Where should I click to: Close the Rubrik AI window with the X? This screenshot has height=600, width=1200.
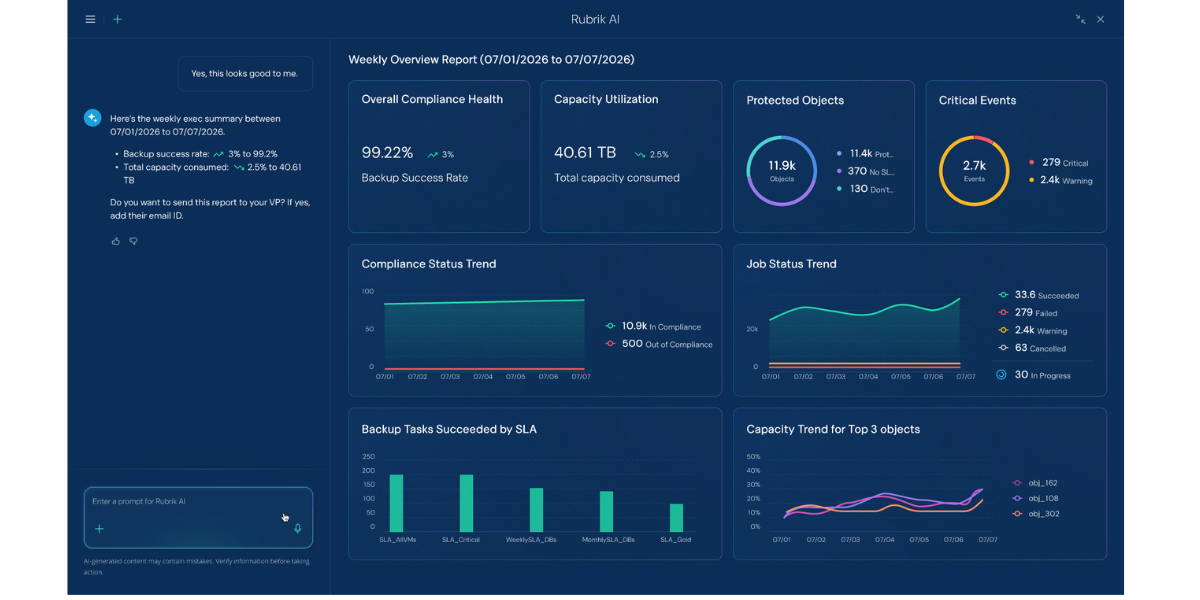point(1100,19)
